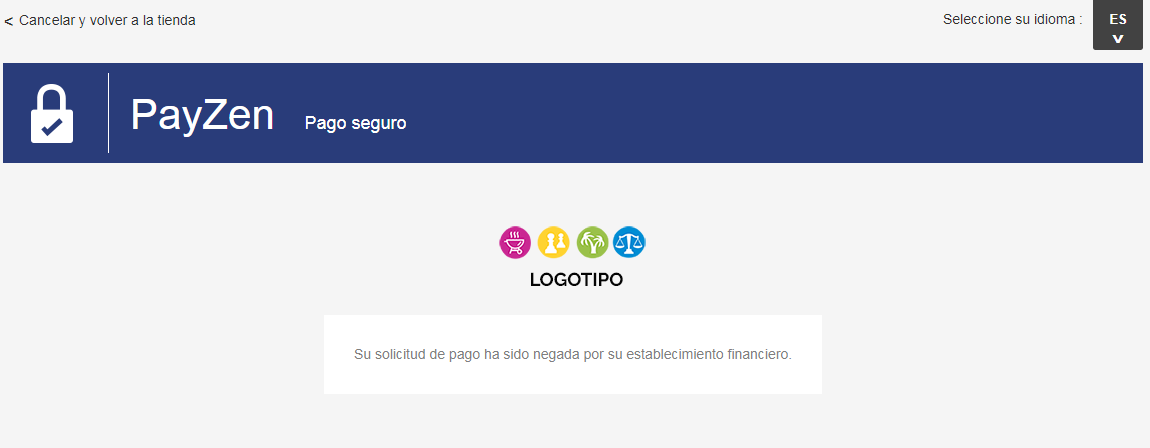The height and width of the screenshot is (448, 1150).
Task: Click the pink barbecue grill icon
Action: (515, 242)
